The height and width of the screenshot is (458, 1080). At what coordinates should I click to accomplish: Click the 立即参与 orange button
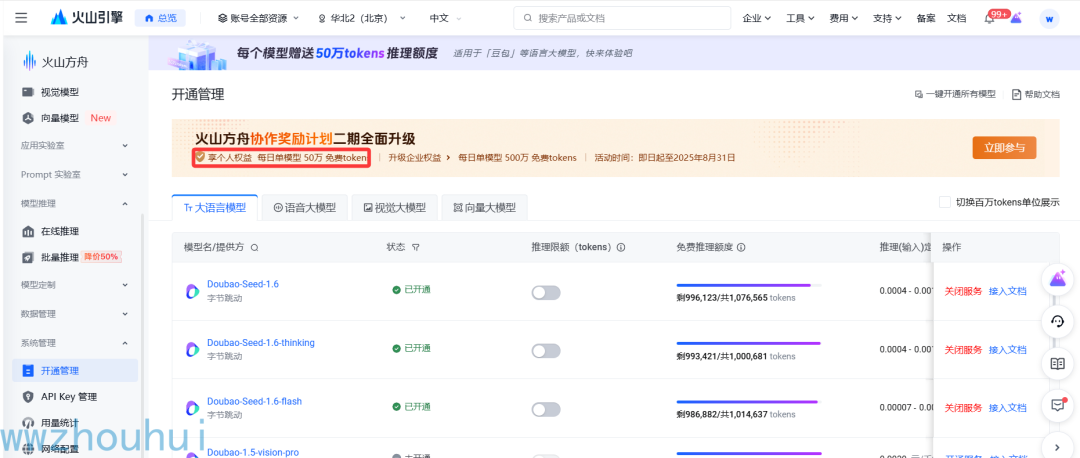(x=1004, y=147)
